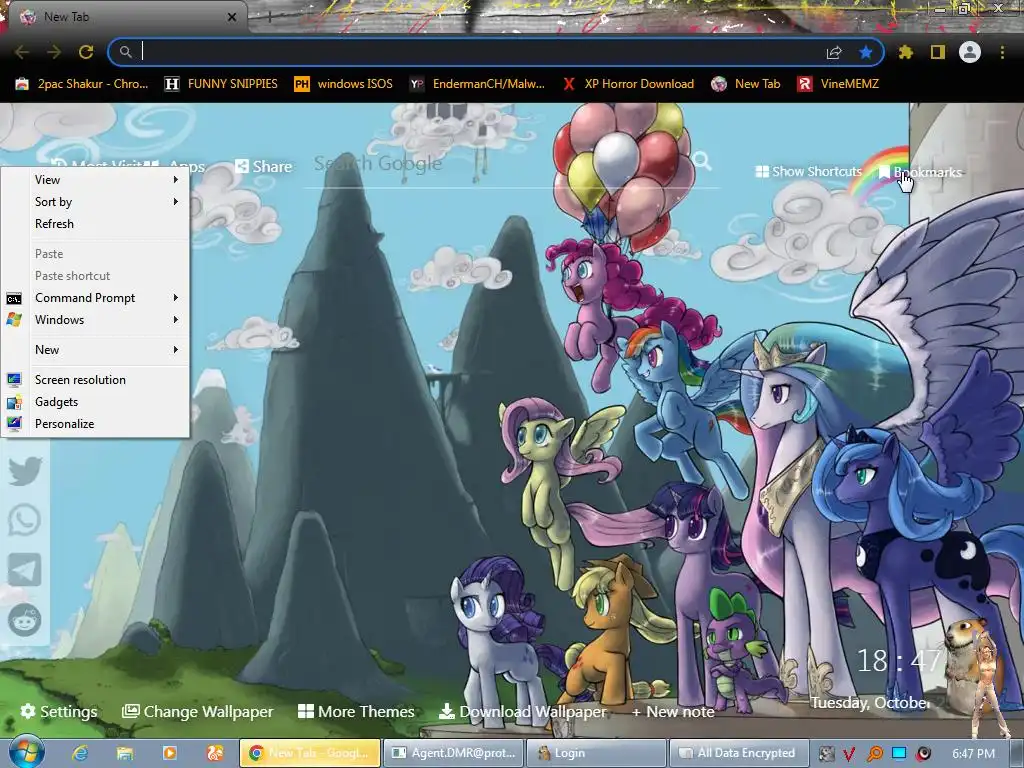
Task: Switch to the Login taskbar window
Action: coord(596,753)
